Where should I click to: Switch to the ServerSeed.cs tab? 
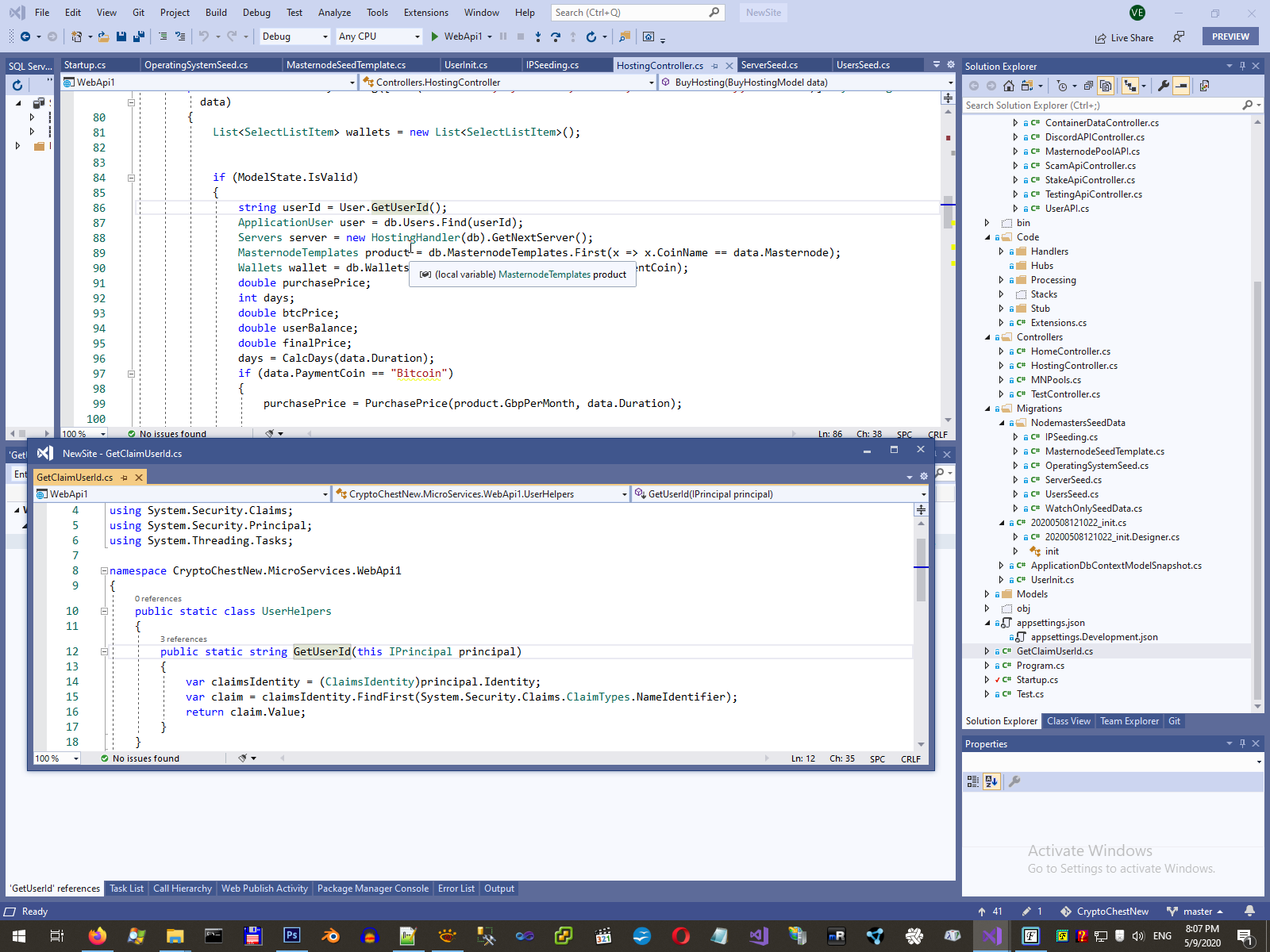point(769,65)
